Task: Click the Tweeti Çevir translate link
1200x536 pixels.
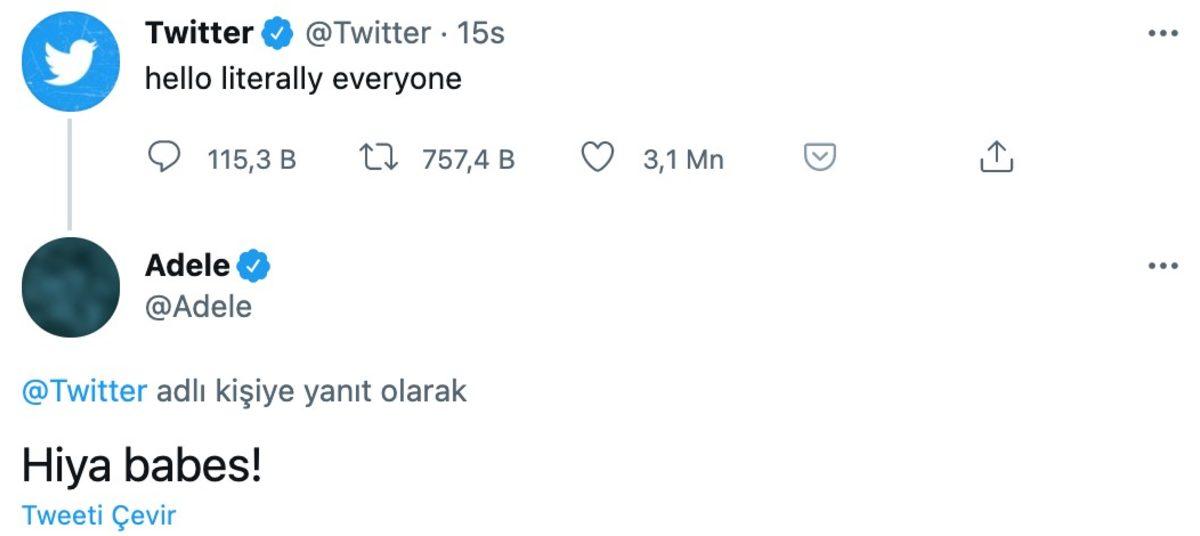Action: pos(99,516)
